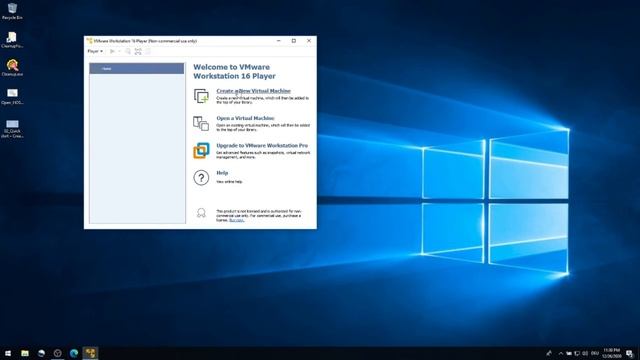Select the Open desktop shortcut icon
This screenshot has width=640, height=360.
click(x=12, y=97)
